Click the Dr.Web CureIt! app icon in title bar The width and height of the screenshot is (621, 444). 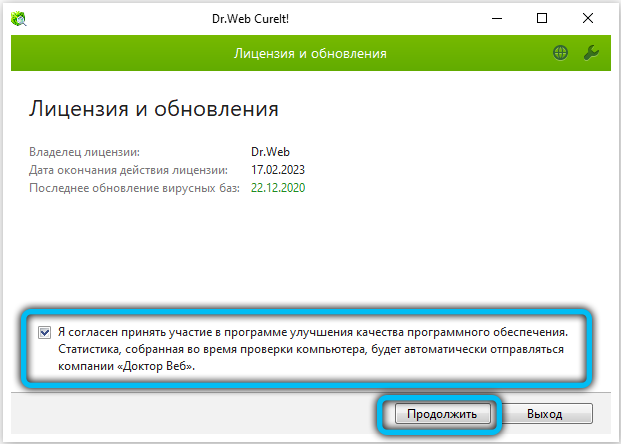(19, 19)
